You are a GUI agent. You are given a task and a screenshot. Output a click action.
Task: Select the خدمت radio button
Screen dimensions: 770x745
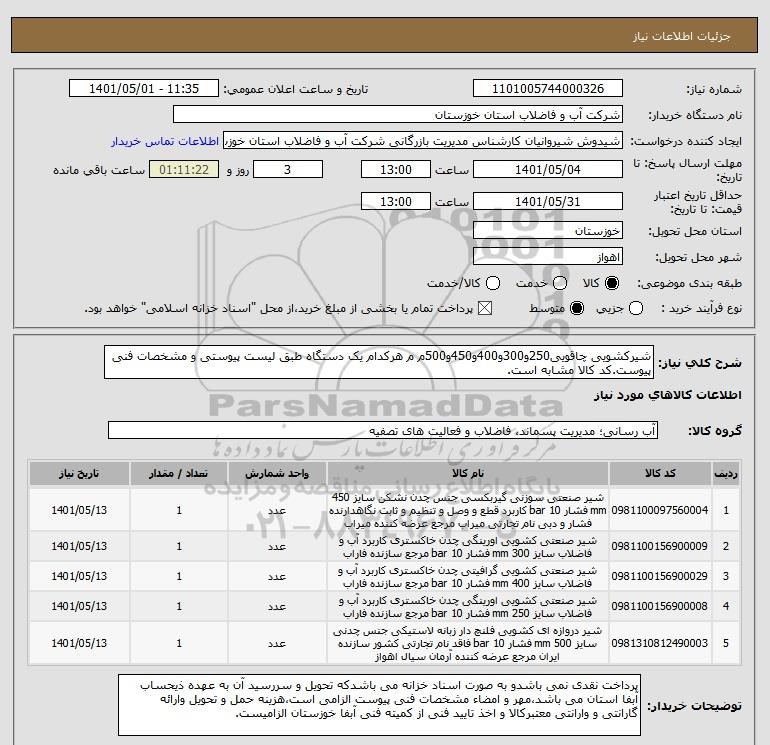point(560,283)
